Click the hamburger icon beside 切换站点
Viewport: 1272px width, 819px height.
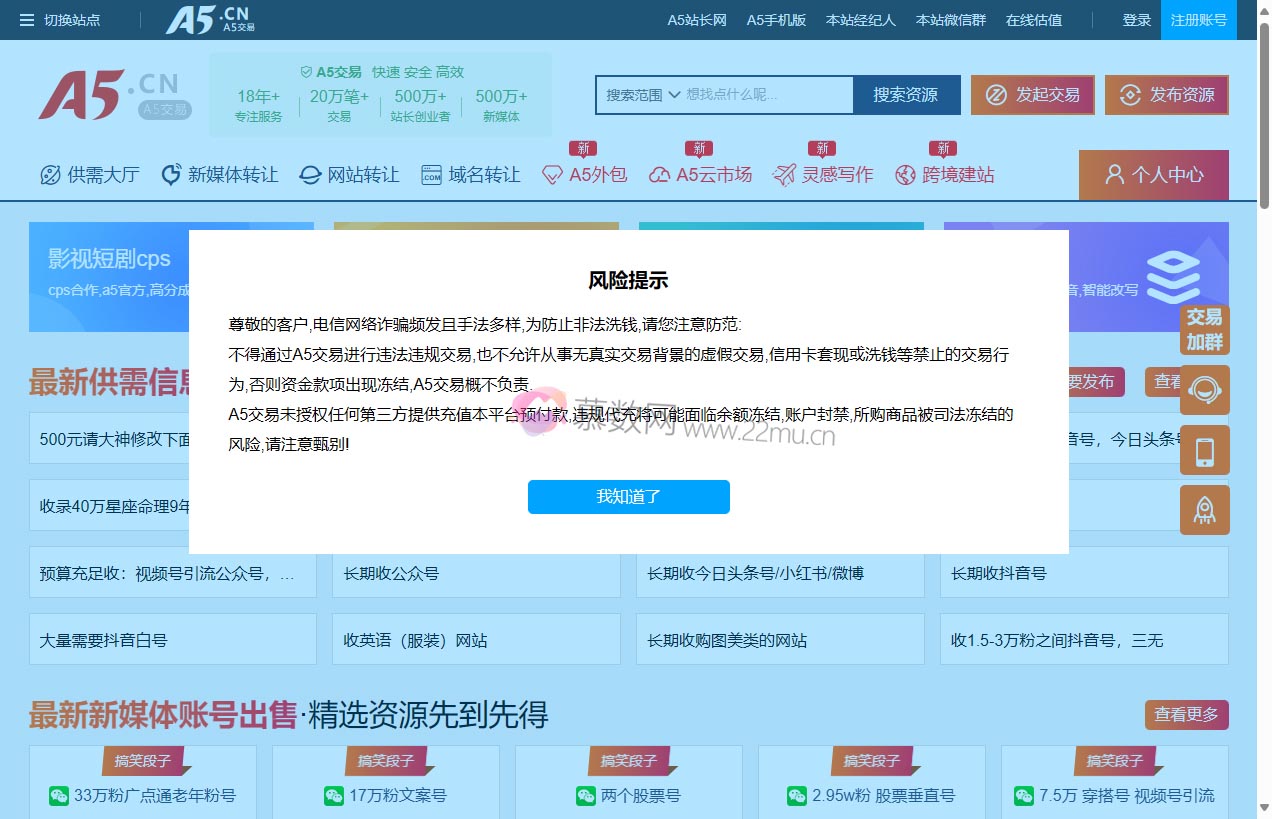(27, 20)
